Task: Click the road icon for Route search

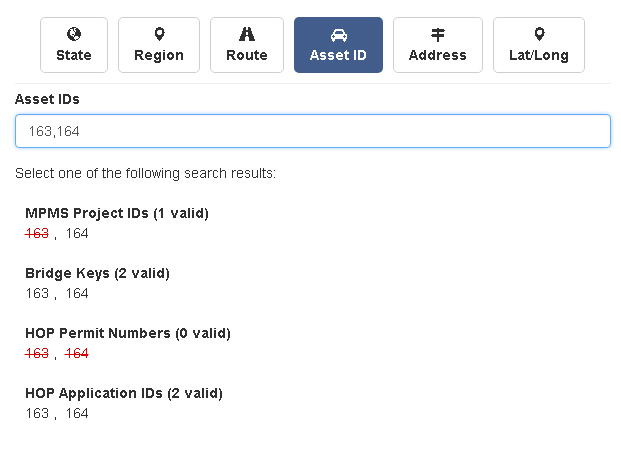Action: point(247,35)
